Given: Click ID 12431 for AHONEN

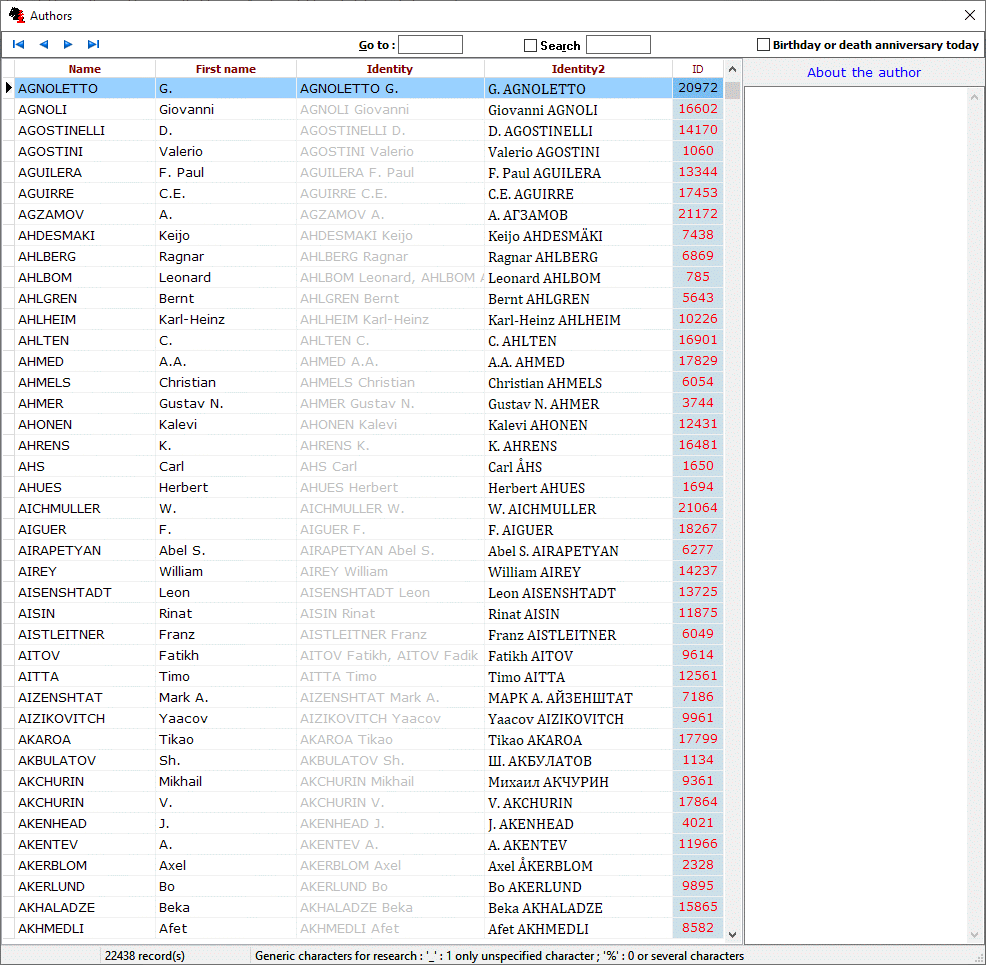Looking at the screenshot, I should (698, 424).
